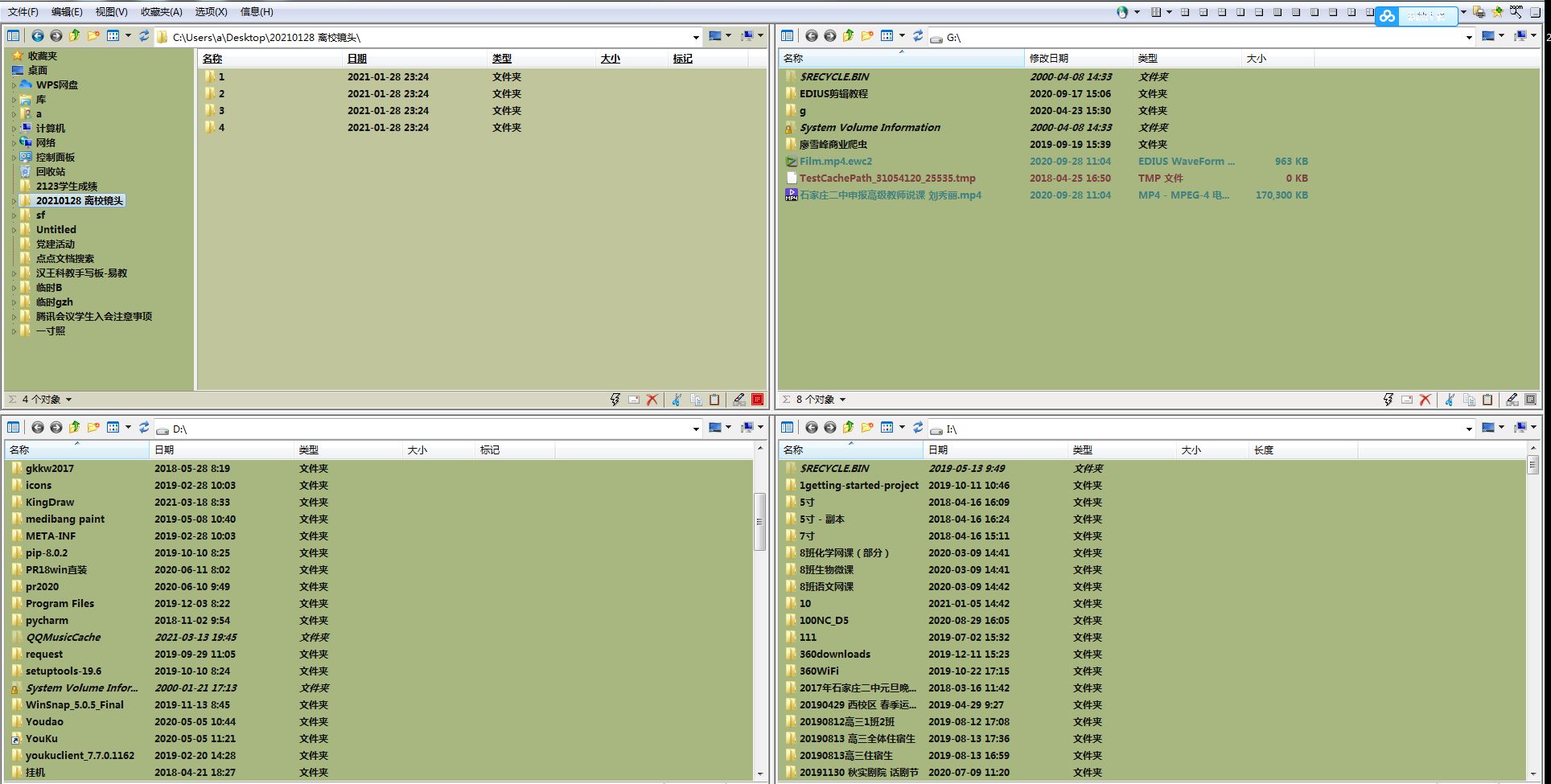Refresh the D:\ pane file list

144,428
